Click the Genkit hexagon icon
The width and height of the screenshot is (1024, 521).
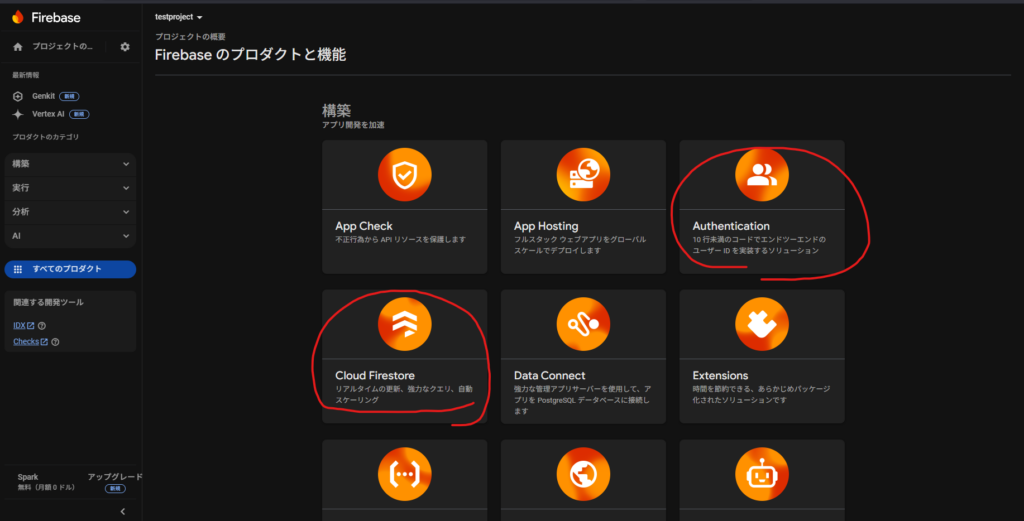tap(18, 97)
